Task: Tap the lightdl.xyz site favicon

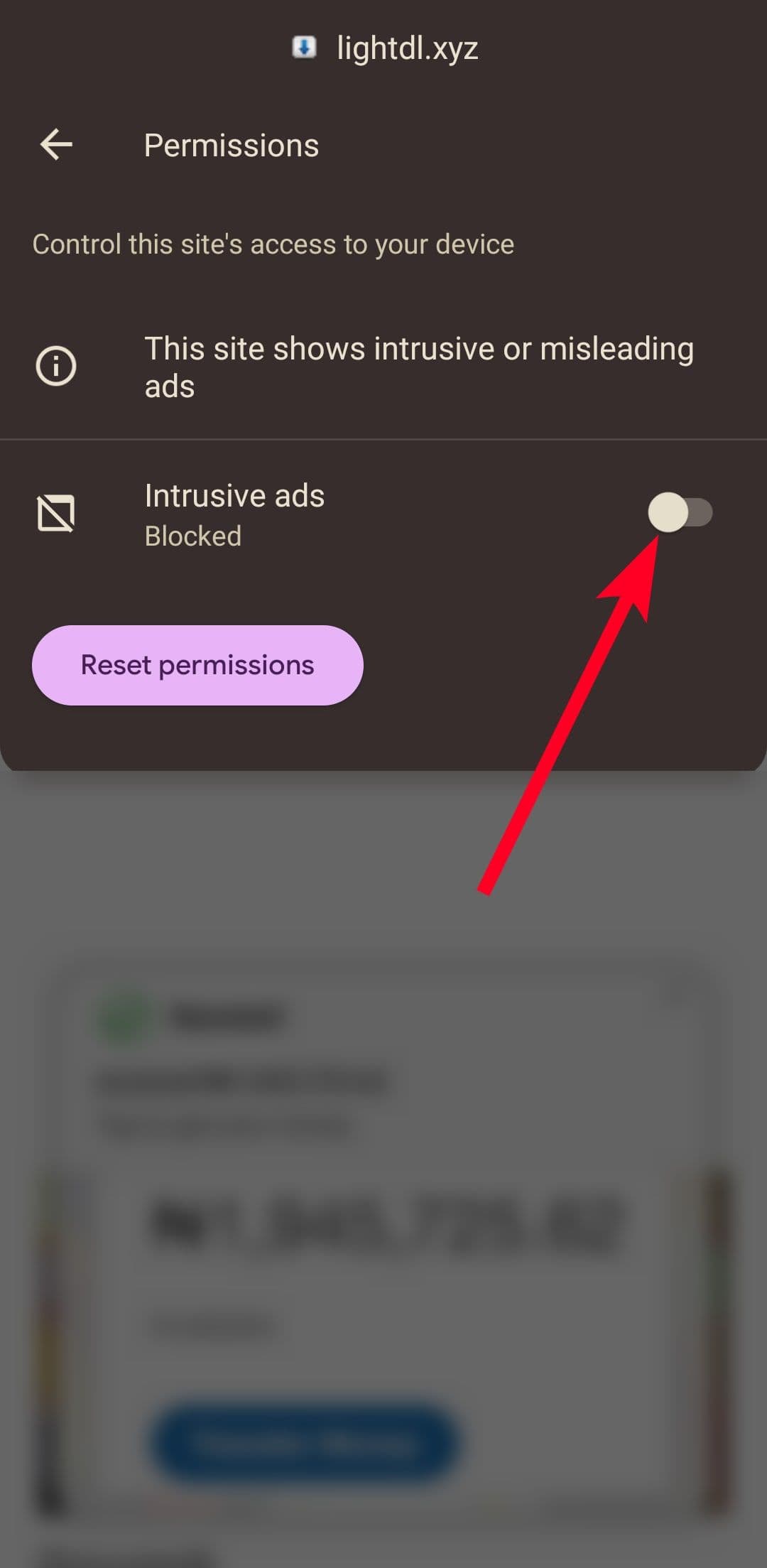Action: (x=304, y=48)
